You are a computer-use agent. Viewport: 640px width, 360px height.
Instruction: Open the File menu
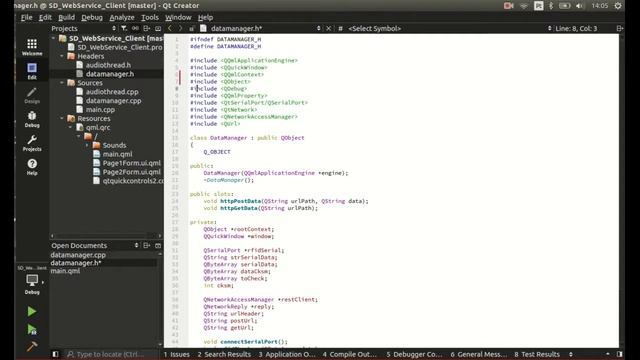27,17
